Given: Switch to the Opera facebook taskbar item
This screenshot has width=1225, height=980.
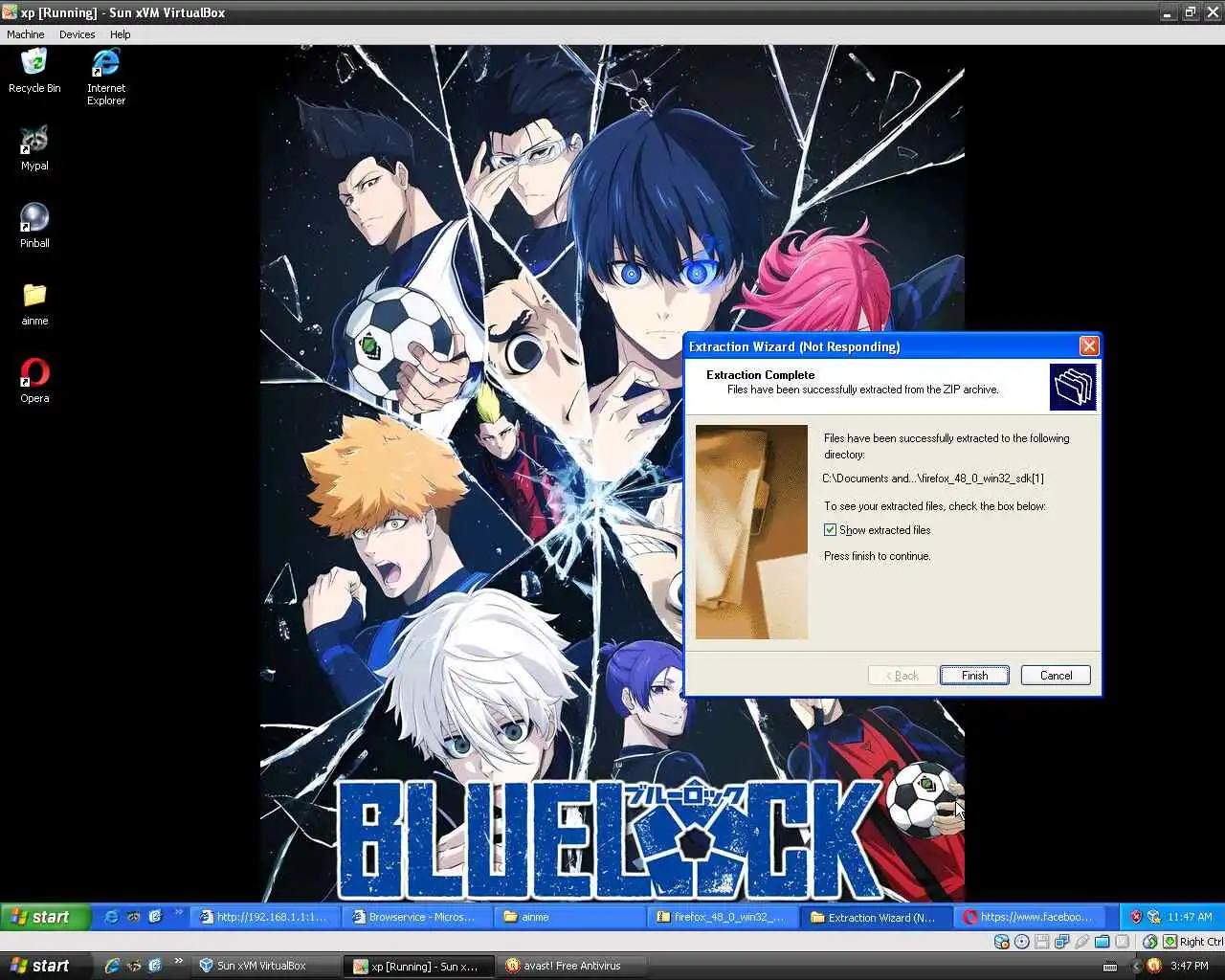Looking at the screenshot, I should (1029, 917).
